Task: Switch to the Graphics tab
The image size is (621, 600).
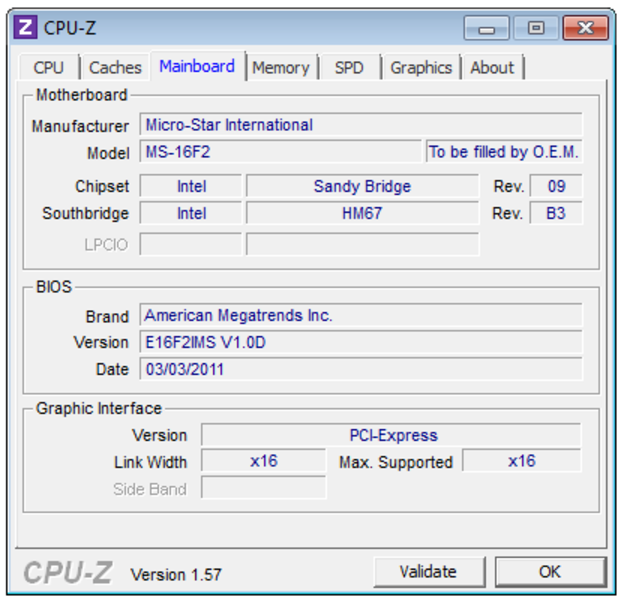Action: [421, 67]
